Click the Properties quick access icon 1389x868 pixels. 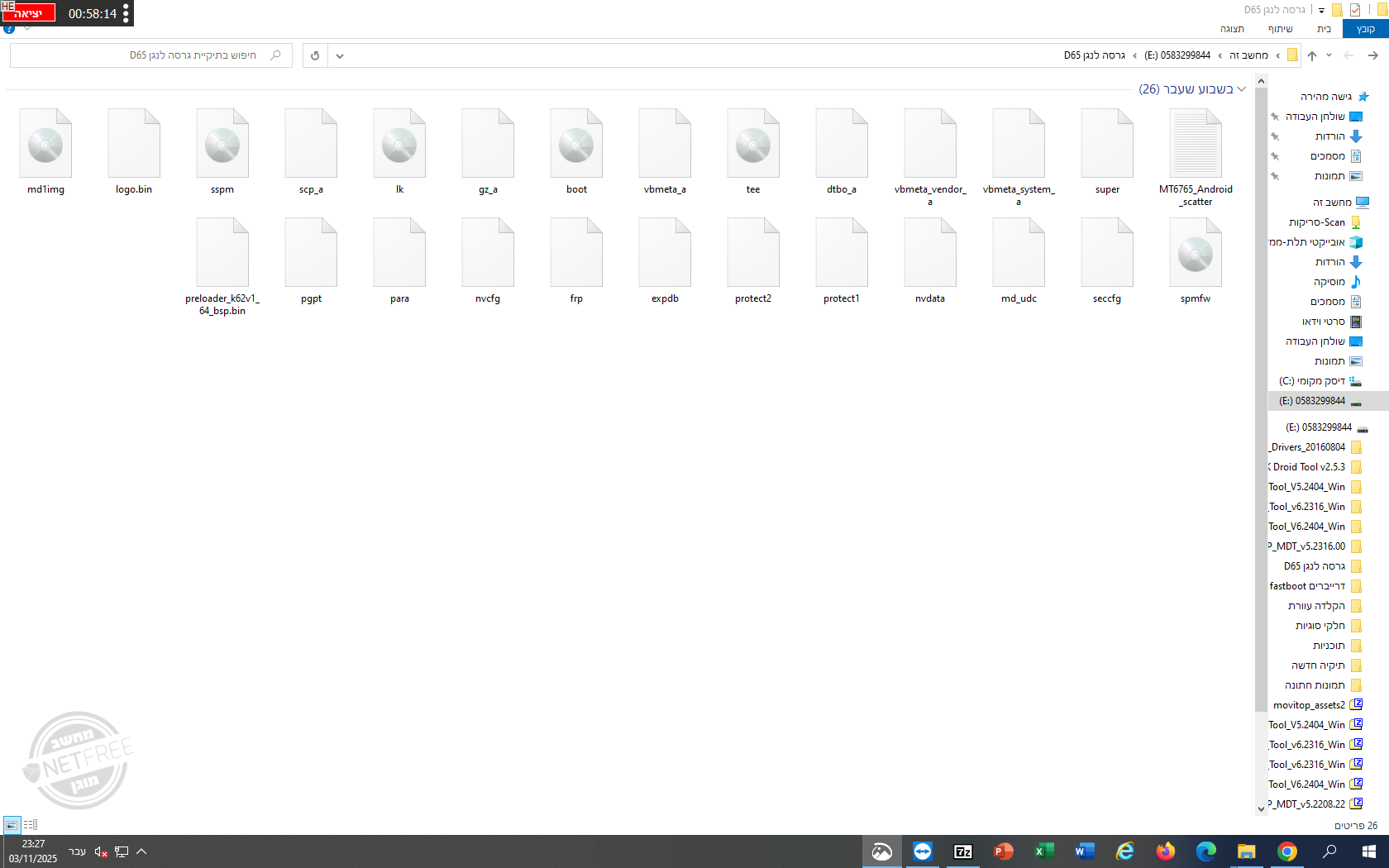click(x=1354, y=10)
